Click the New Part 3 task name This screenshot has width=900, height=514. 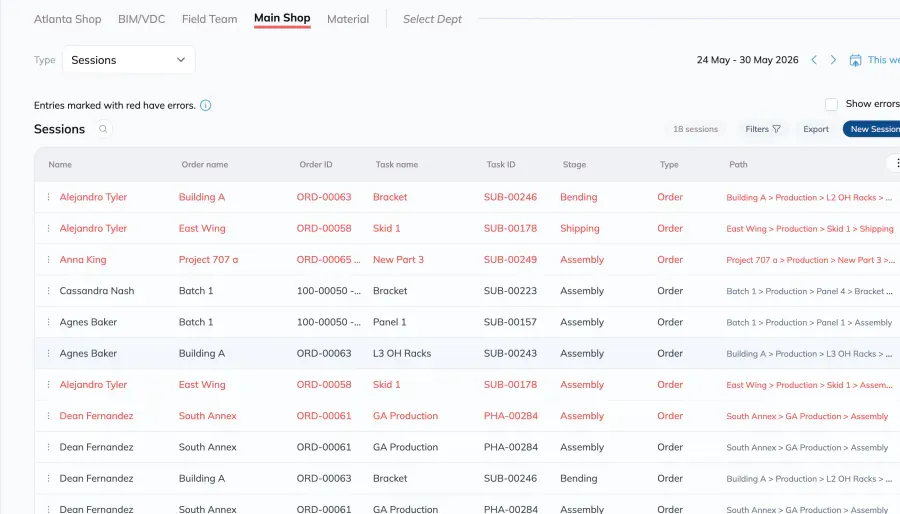point(398,259)
